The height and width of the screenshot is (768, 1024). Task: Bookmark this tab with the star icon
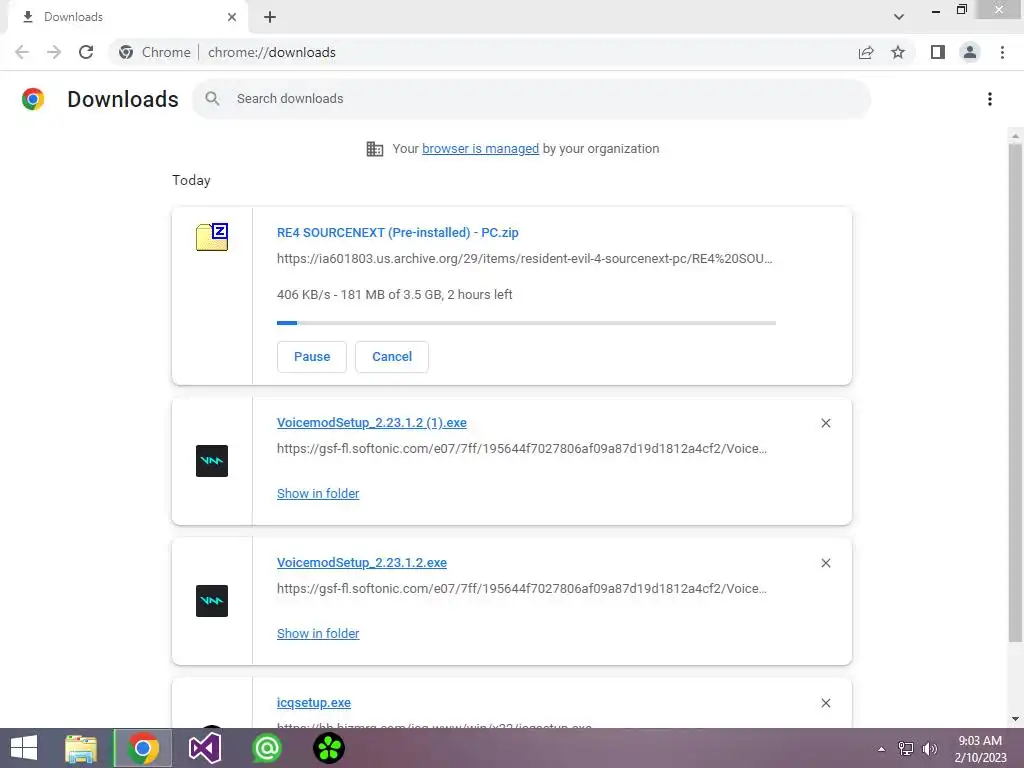[x=898, y=52]
